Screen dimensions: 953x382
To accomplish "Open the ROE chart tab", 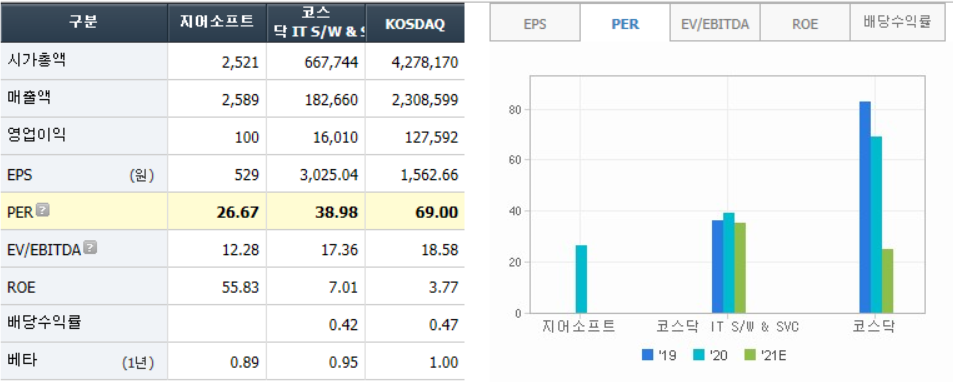I will click(805, 24).
